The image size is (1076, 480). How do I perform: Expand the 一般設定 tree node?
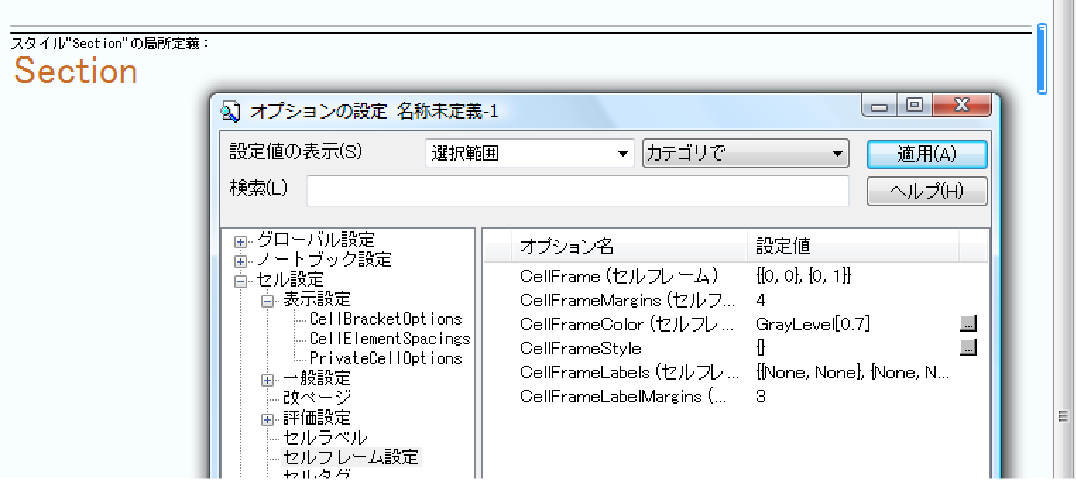pos(267,380)
